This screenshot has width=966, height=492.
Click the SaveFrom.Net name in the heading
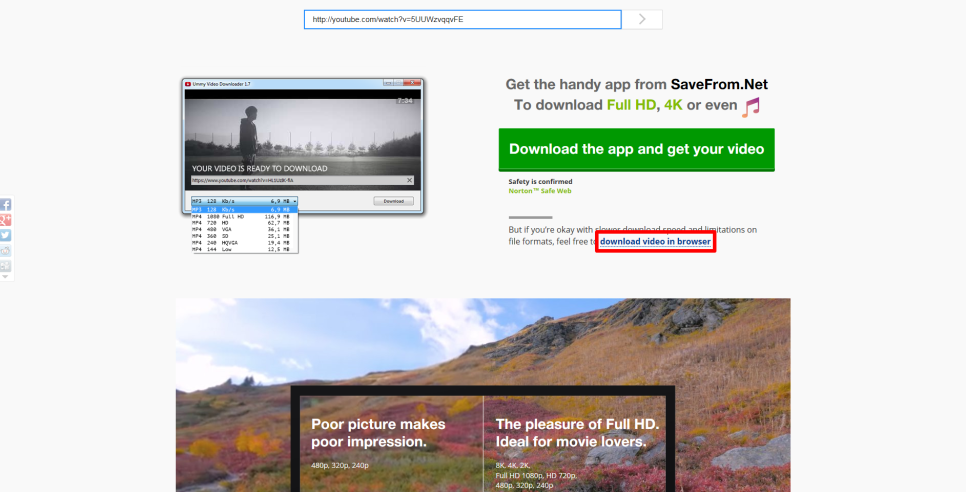pos(720,84)
